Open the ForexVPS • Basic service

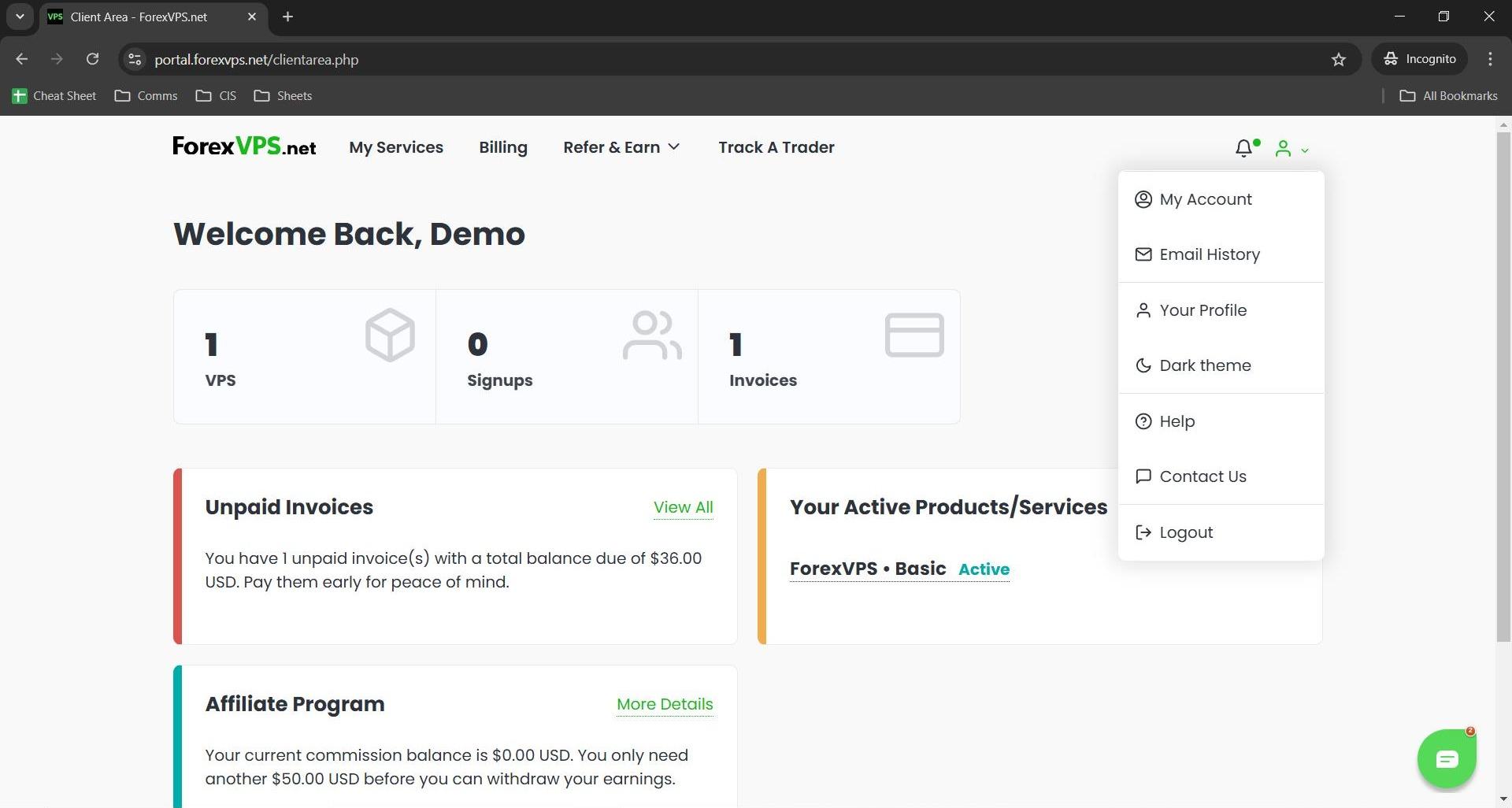[x=868, y=569]
